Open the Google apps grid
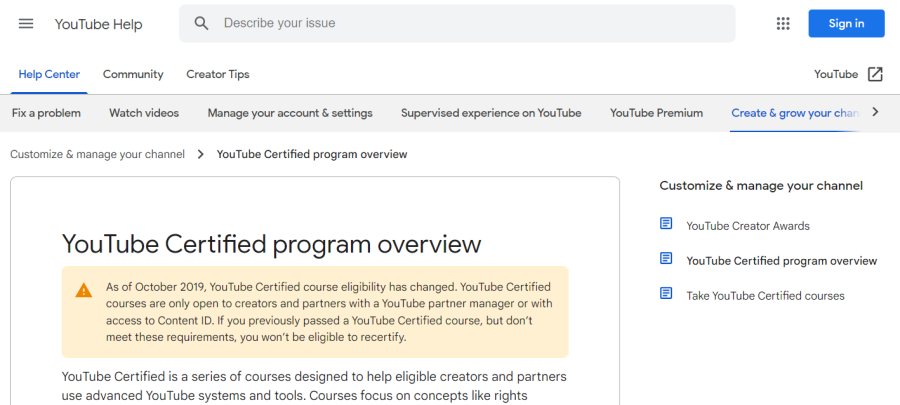Screen dimensions: 900x405 (x=783, y=24)
